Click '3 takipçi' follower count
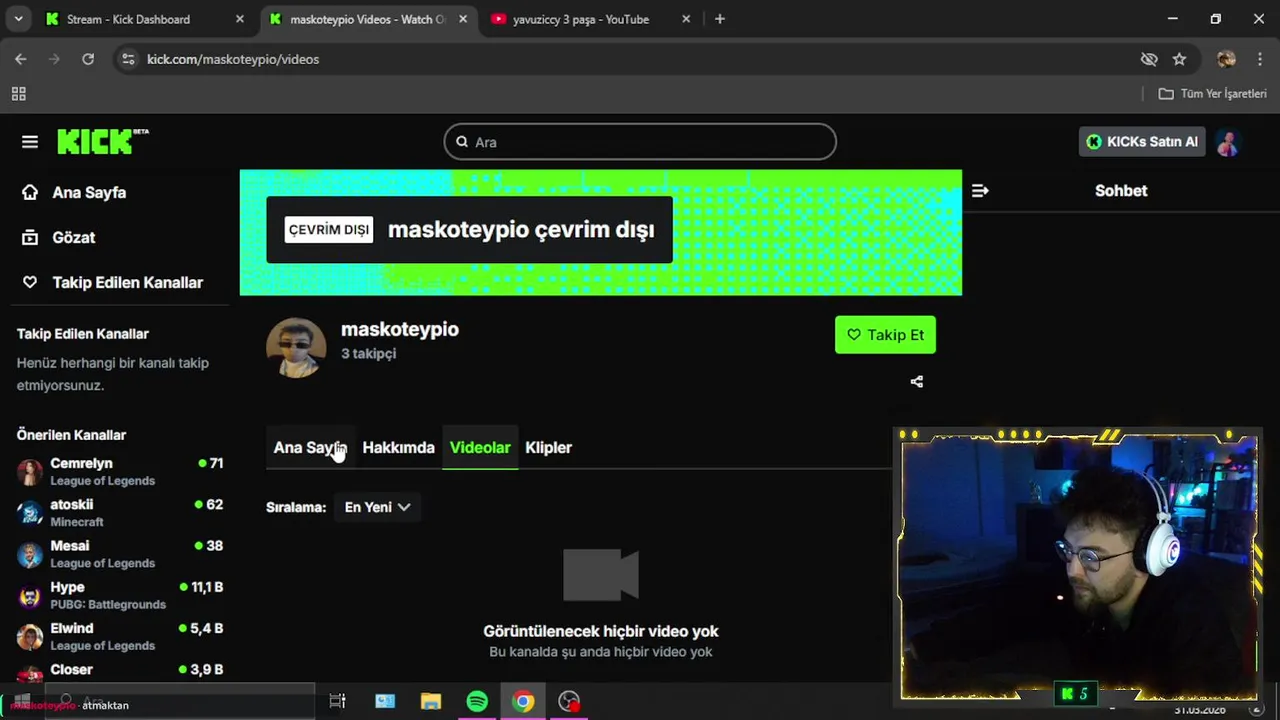Screen dimensions: 1280x720 (368, 353)
